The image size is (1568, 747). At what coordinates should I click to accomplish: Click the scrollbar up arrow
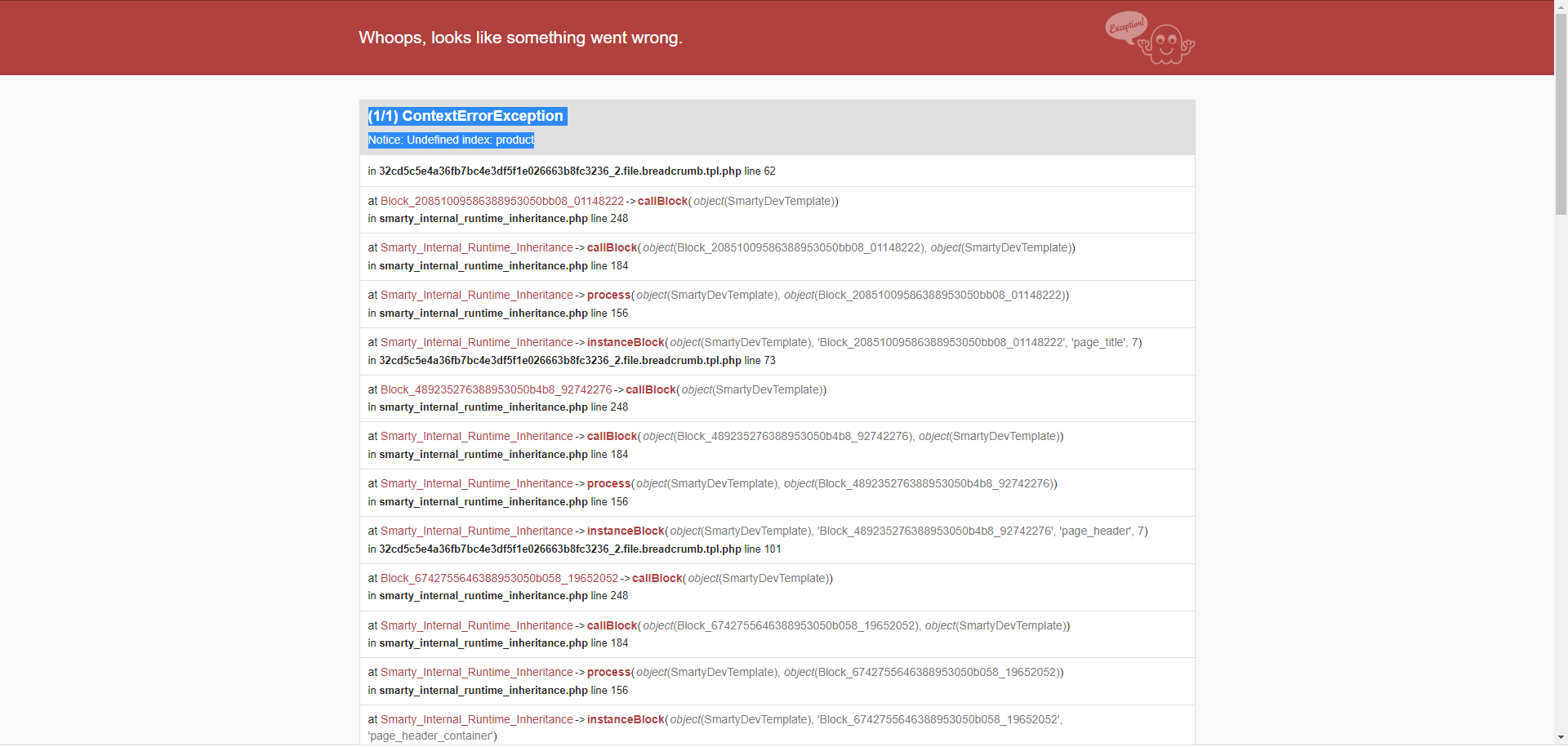pyautogui.click(x=1561, y=6)
